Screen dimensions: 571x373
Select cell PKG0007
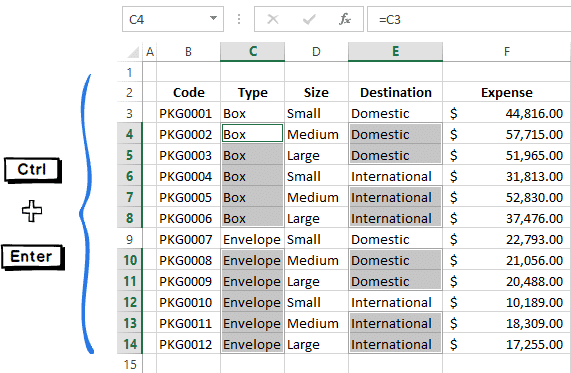[188, 239]
